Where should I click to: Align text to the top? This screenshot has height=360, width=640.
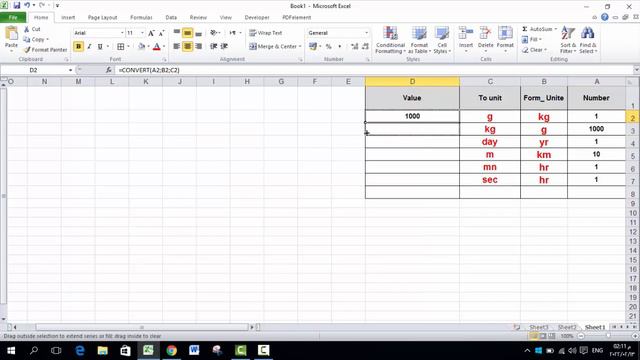coord(177,33)
